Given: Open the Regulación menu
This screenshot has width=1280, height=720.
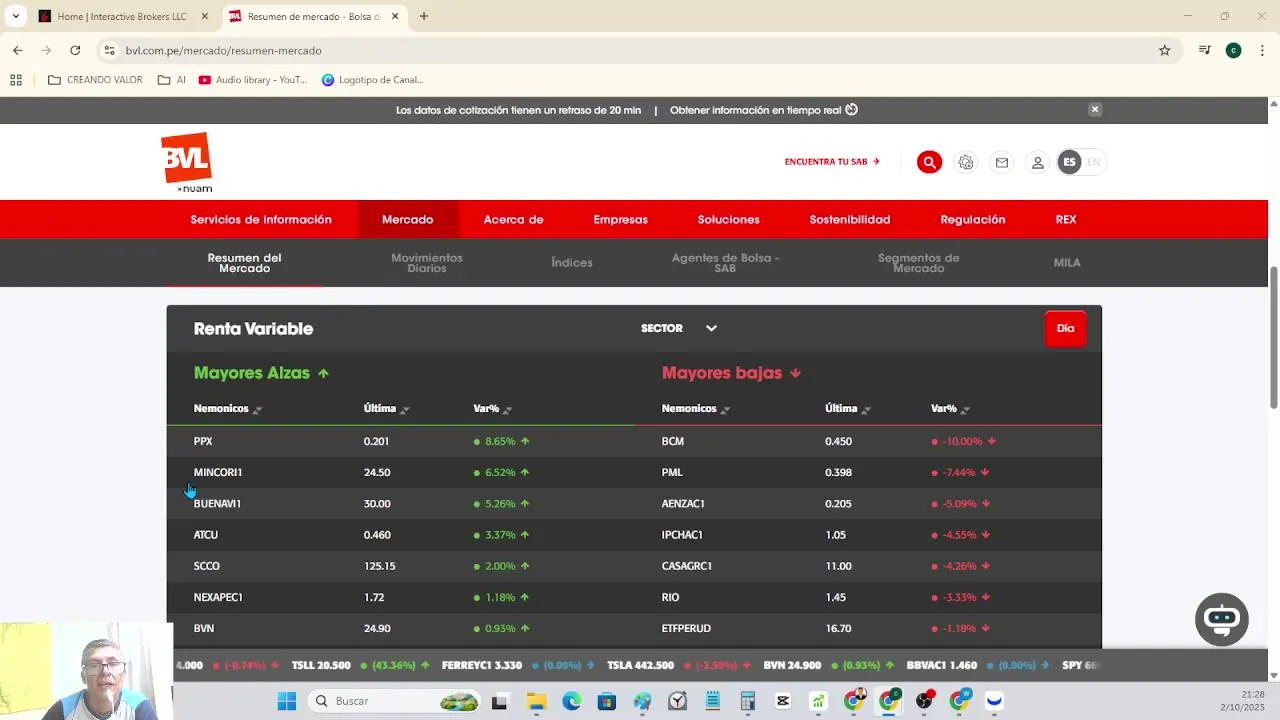Looking at the screenshot, I should [973, 219].
